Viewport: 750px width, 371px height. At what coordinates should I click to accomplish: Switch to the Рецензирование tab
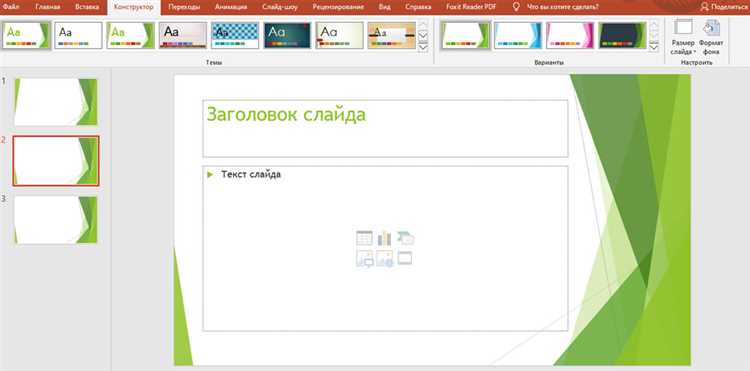click(x=338, y=7)
